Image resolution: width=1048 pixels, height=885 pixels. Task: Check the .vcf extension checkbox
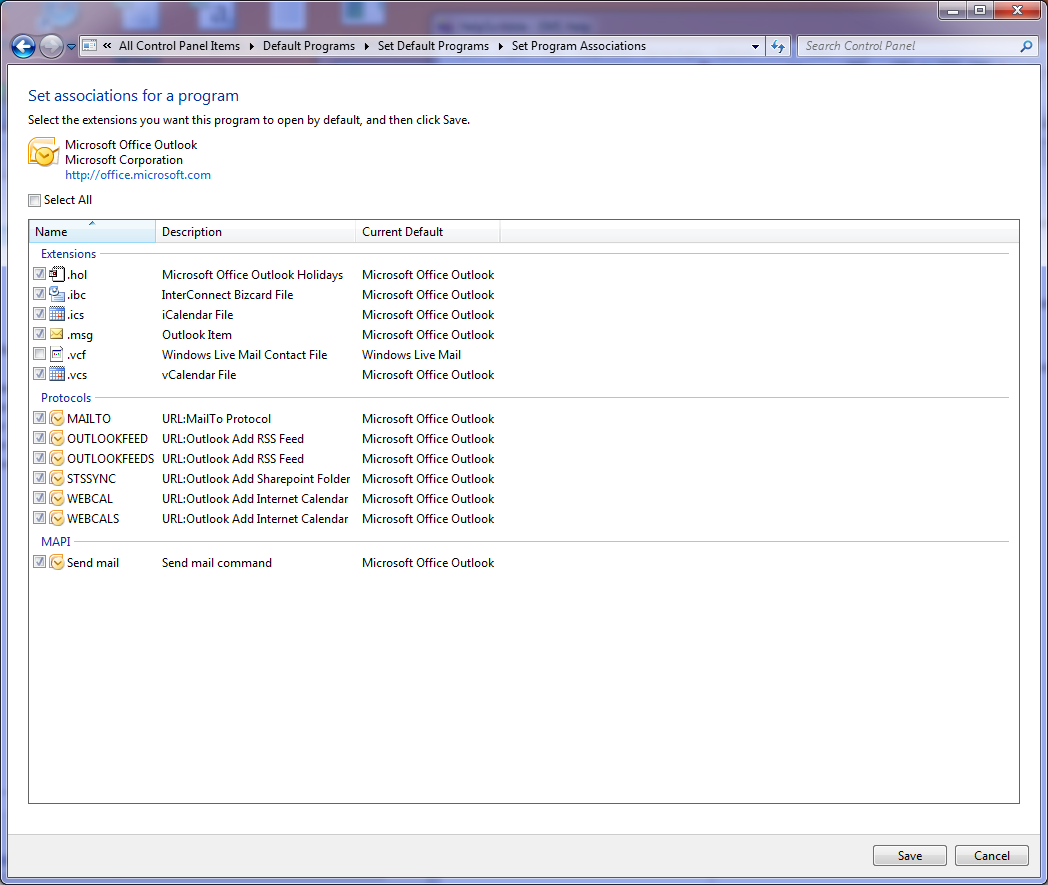pyautogui.click(x=39, y=354)
